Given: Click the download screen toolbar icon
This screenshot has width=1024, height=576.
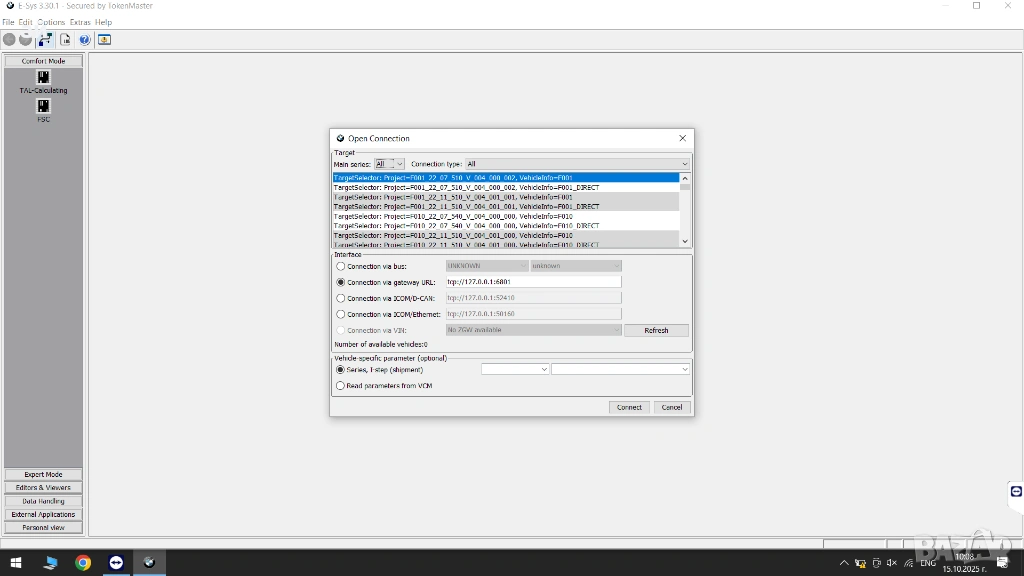Looking at the screenshot, I should coord(104,40).
